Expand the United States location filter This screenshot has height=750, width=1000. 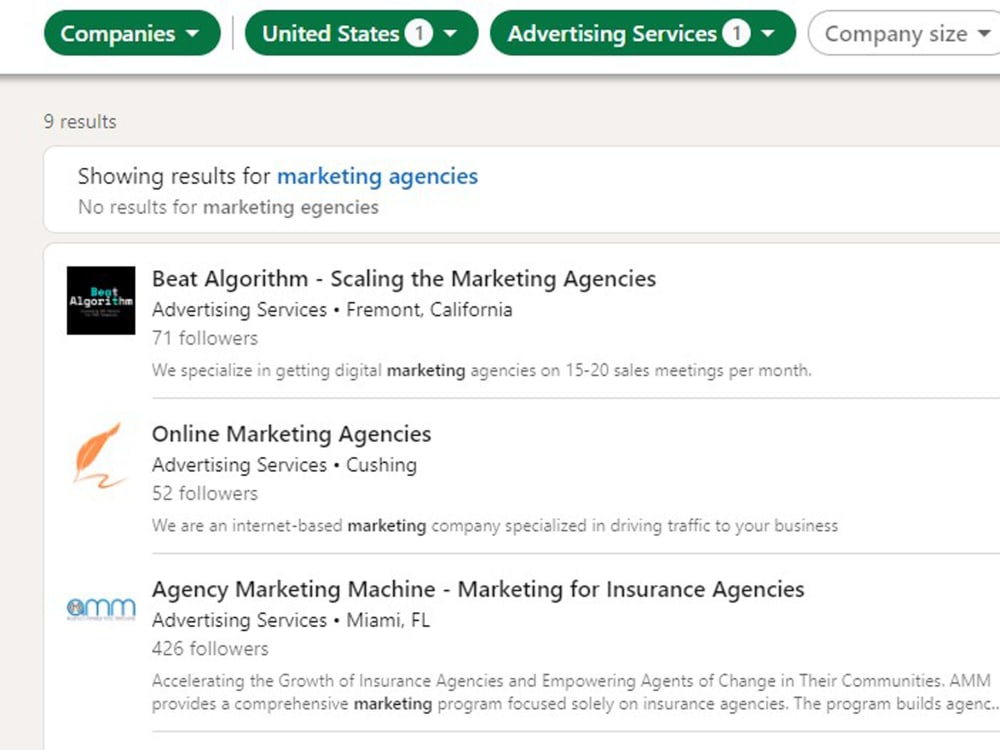[x=362, y=33]
